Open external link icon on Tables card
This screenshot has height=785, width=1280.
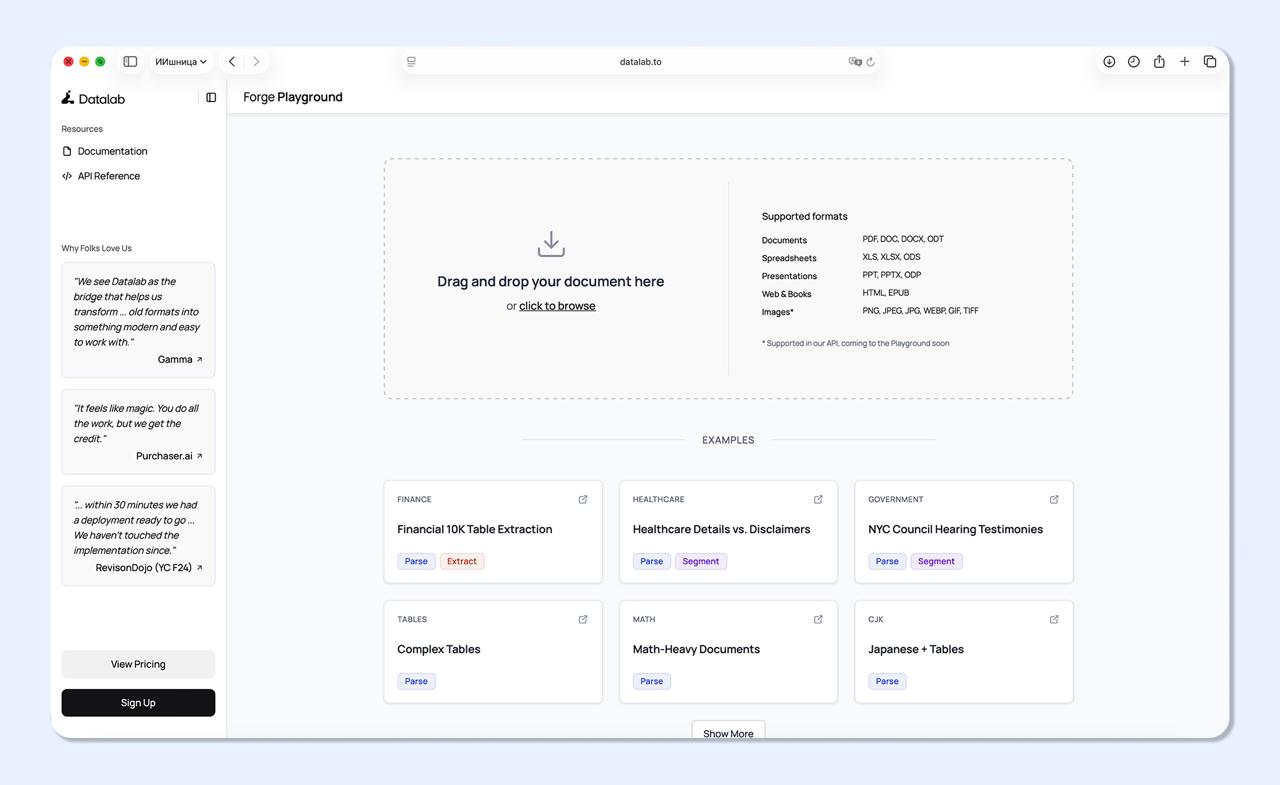583,619
